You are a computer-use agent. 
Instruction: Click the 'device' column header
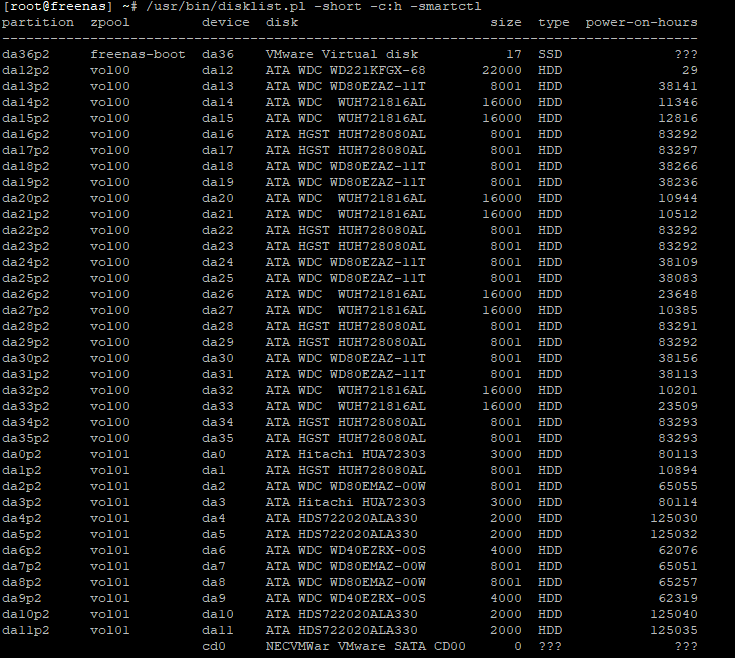tap(225, 22)
